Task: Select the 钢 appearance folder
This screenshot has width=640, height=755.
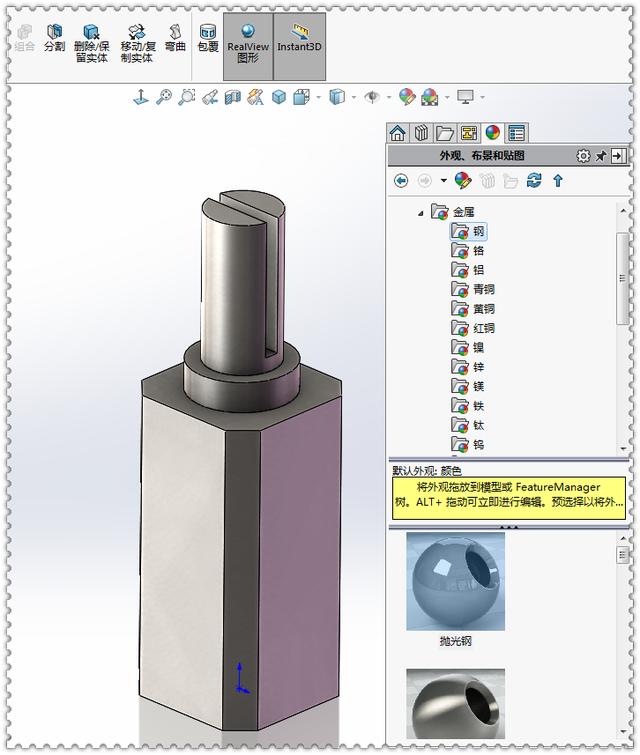Action: click(468, 232)
